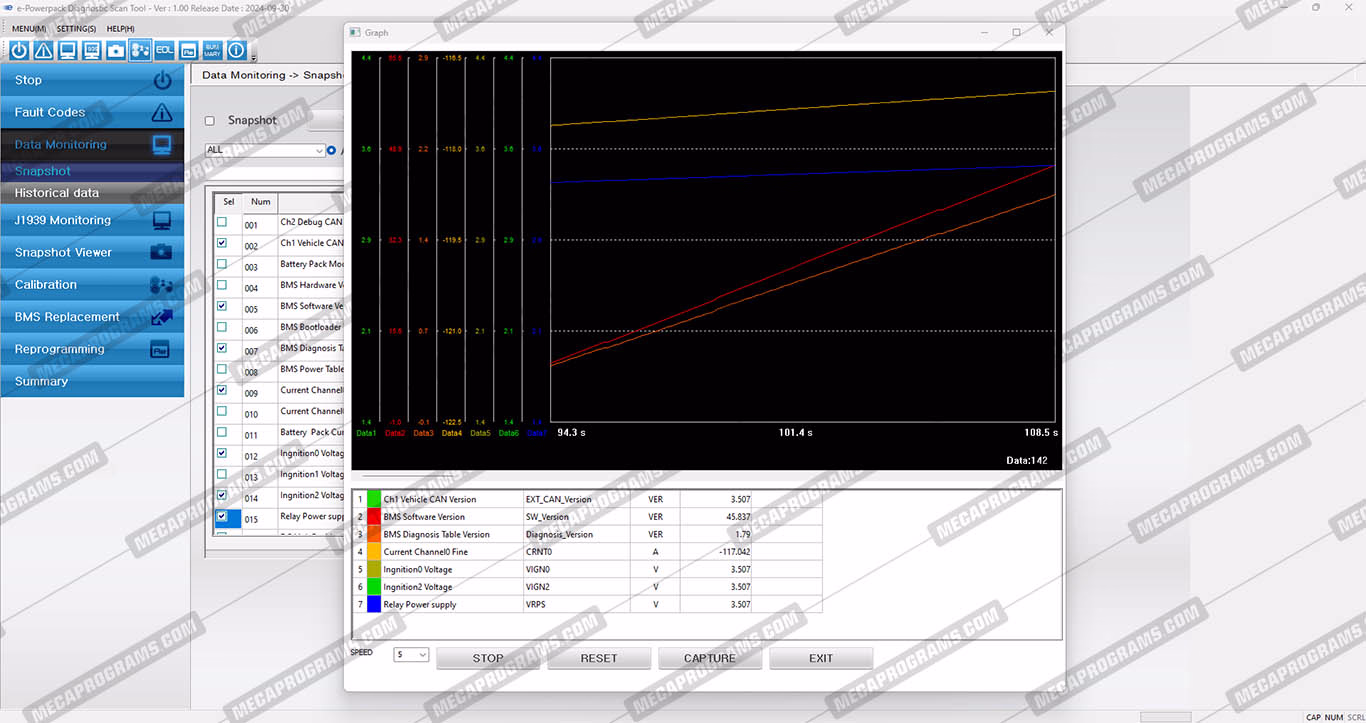Click the EOL toolbar icon
The image size is (1366, 723).
[x=164, y=50]
